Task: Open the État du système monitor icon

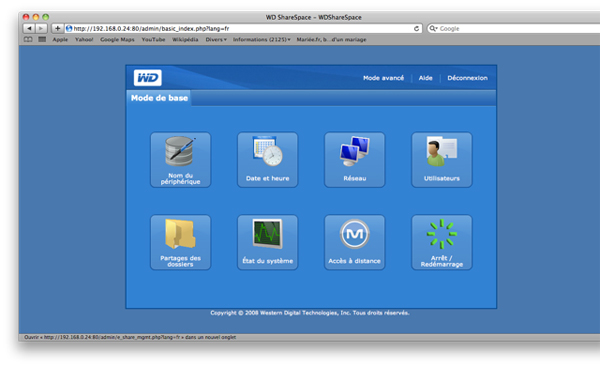Action: (x=267, y=242)
